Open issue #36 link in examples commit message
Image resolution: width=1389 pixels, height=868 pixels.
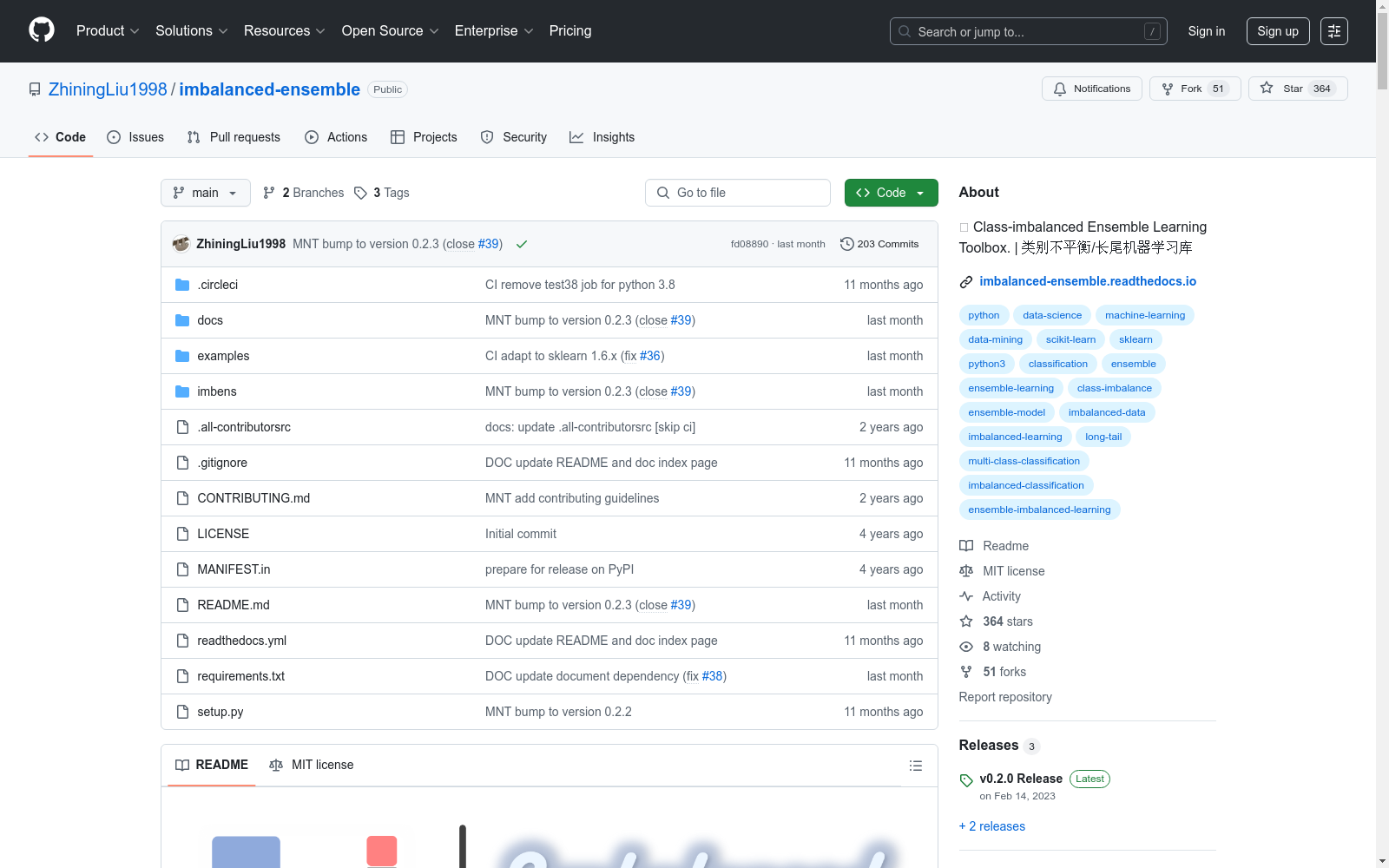click(x=650, y=356)
